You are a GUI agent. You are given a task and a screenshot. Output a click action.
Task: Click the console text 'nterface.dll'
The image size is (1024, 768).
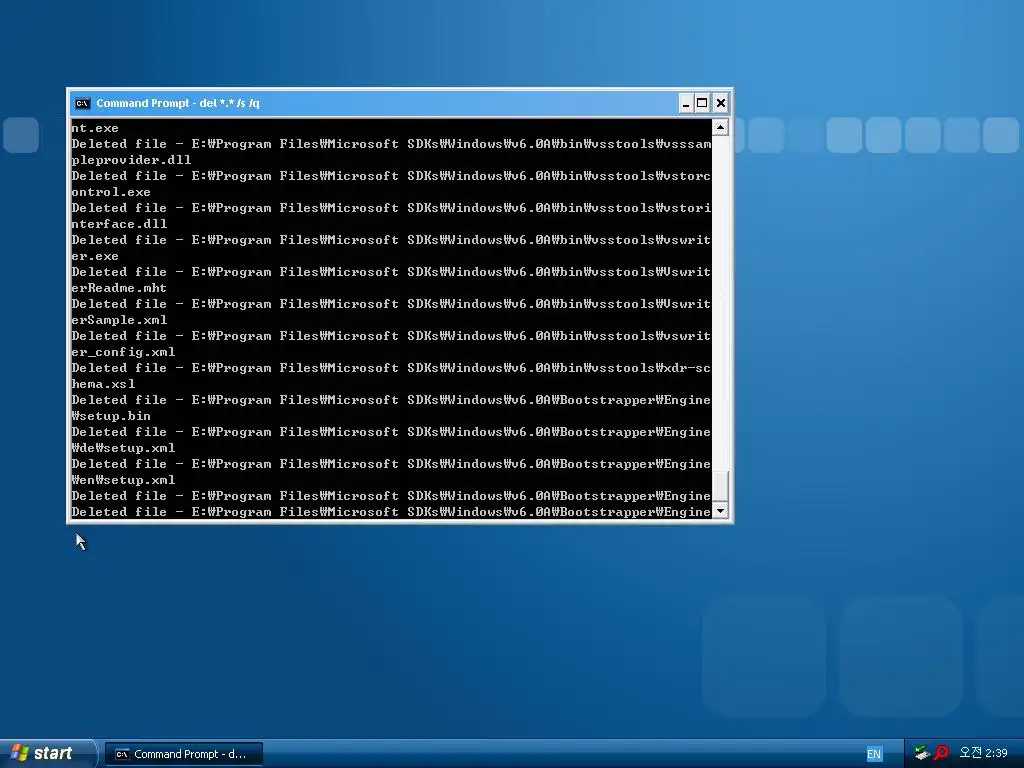[120, 224]
